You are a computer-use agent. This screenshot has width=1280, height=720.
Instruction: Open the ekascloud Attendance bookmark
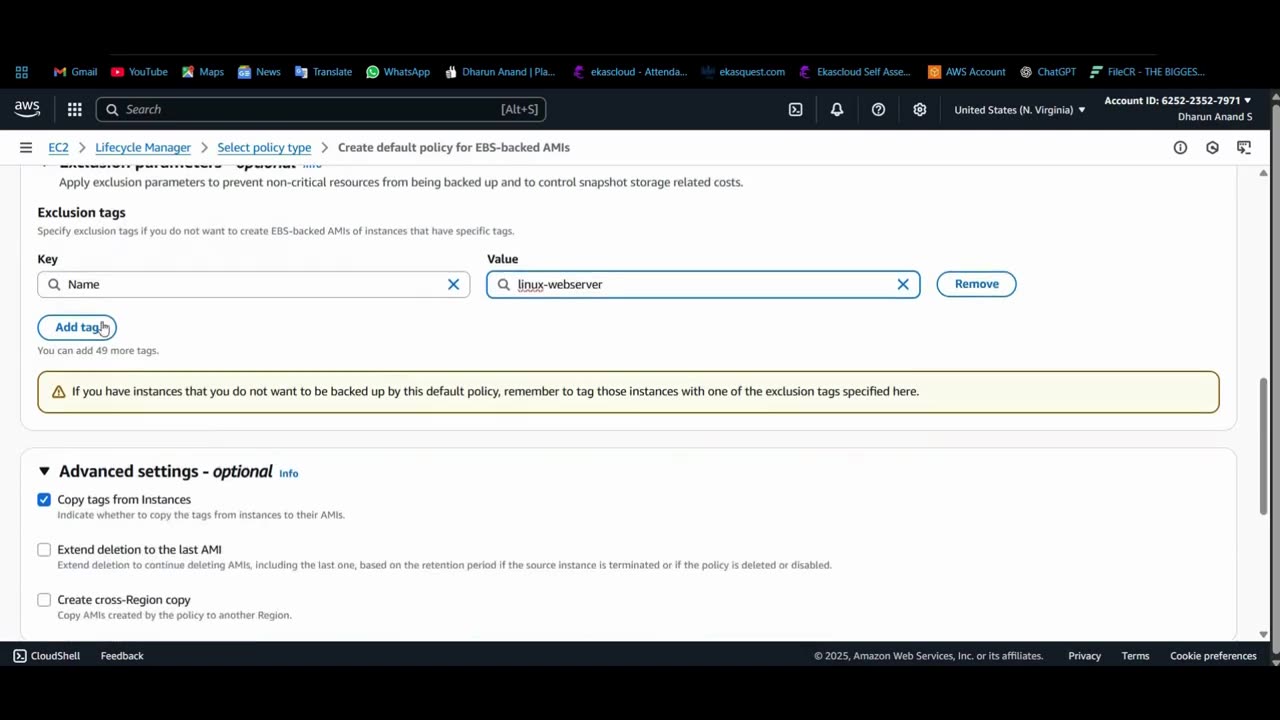click(x=630, y=72)
